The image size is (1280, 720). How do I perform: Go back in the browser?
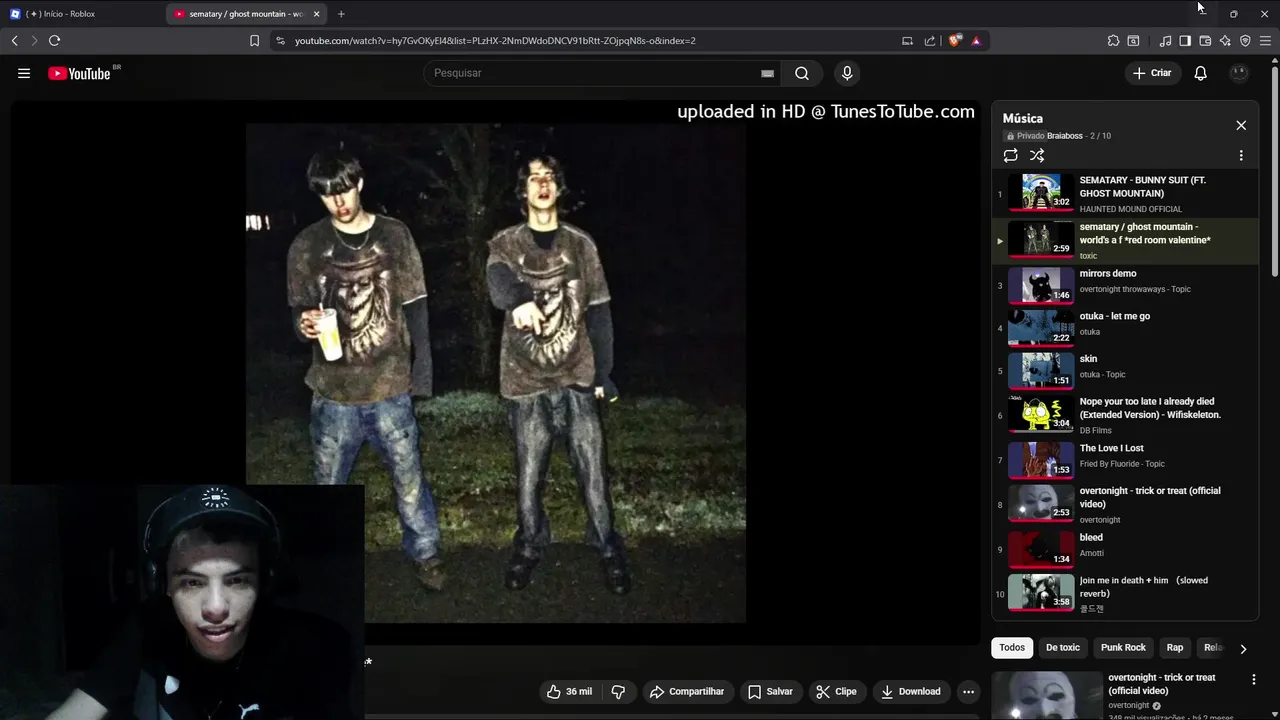(14, 41)
